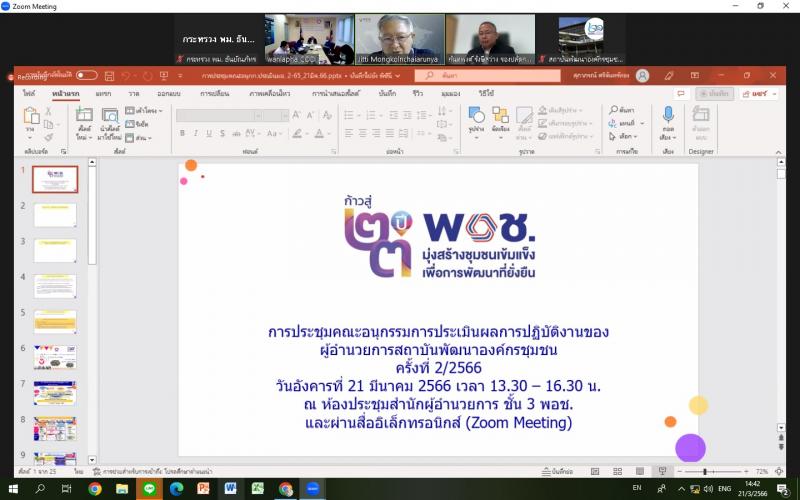This screenshot has height=500, width=800.
Task: Open the Transitions (การเปลี่ยน) ribbon tab
Action: coord(214,93)
